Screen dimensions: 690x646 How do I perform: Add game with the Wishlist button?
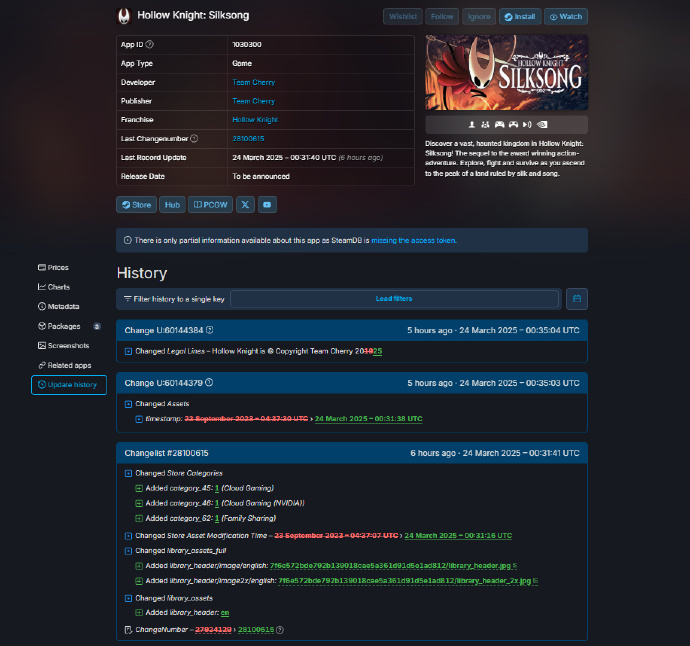point(403,17)
